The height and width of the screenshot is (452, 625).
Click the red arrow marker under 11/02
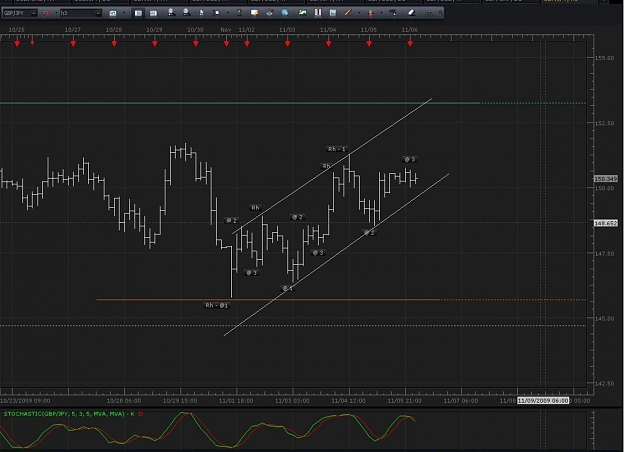point(247,43)
